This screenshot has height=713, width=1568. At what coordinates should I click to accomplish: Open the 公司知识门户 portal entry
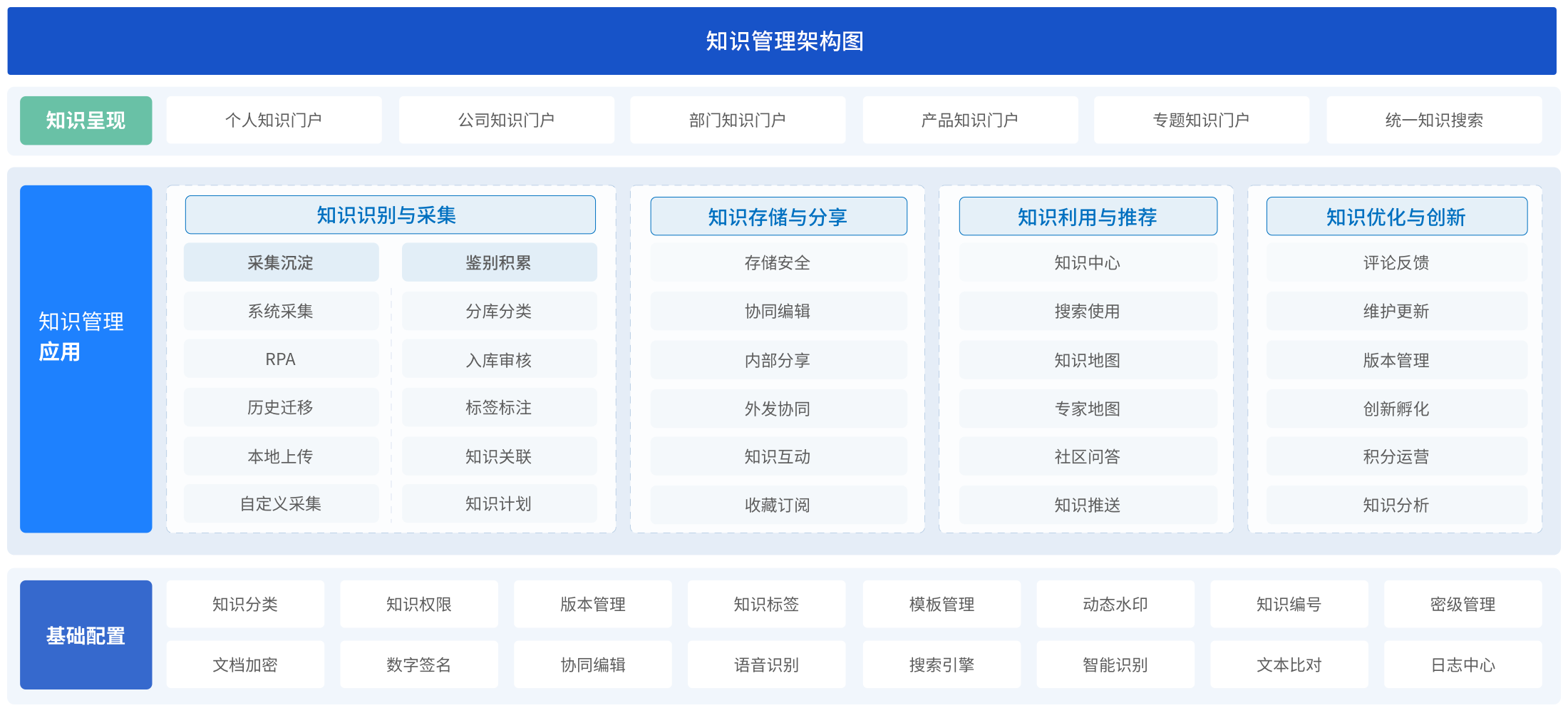506,120
